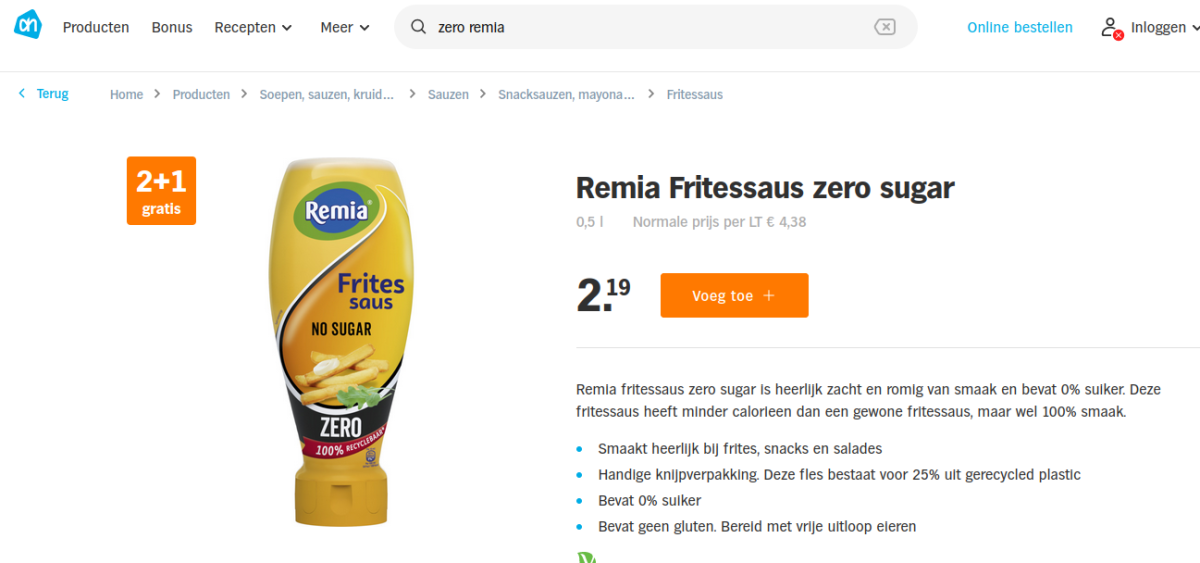Expand the Recepten dropdown menu
Viewport: 1200px width, 563px height.
tap(253, 27)
